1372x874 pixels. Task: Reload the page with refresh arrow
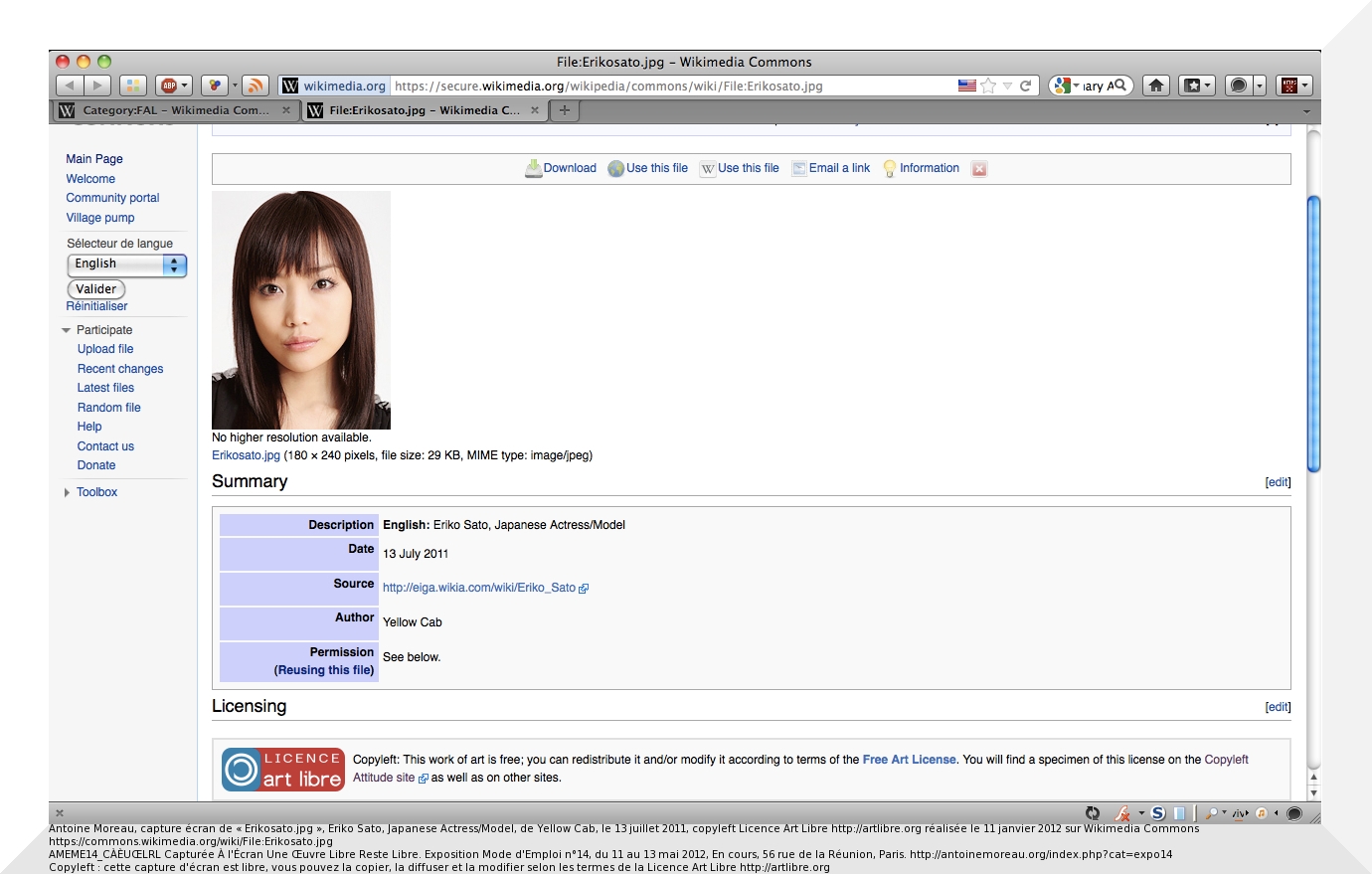1025,86
